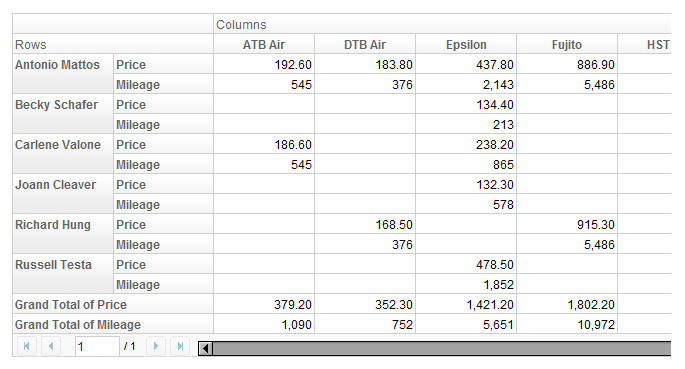Click the page number input field
685x369 pixels.
97,347
